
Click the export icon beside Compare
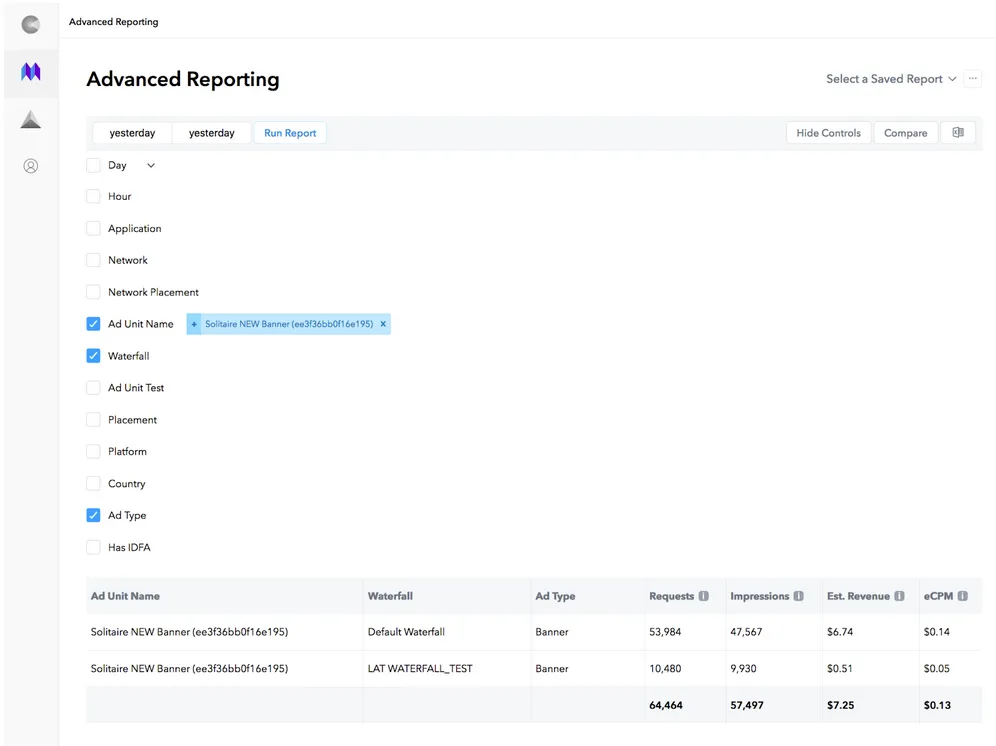958,132
